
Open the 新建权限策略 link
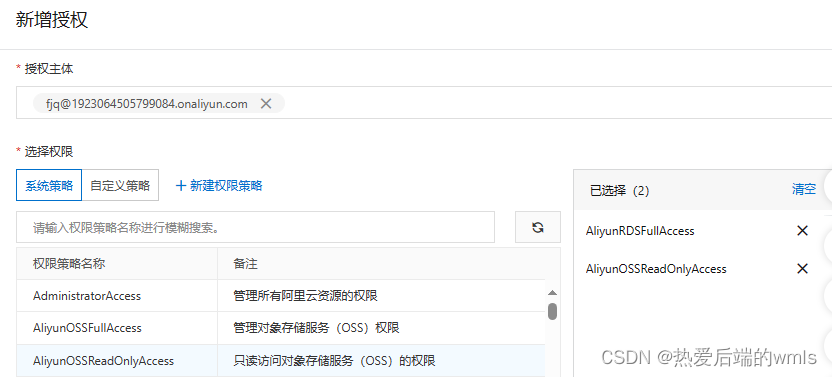click(x=219, y=185)
